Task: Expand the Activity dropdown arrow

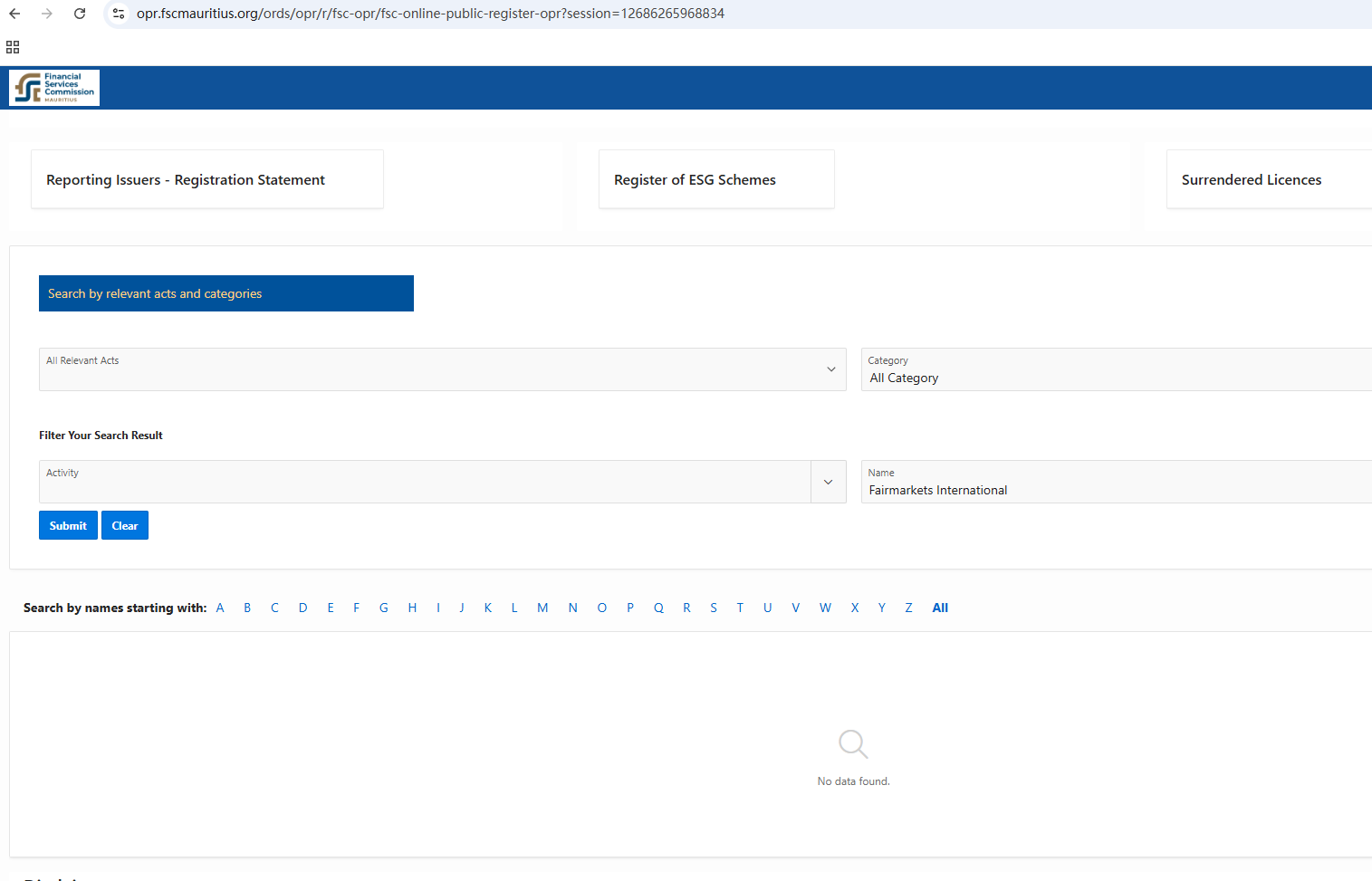Action: pyautogui.click(x=829, y=482)
